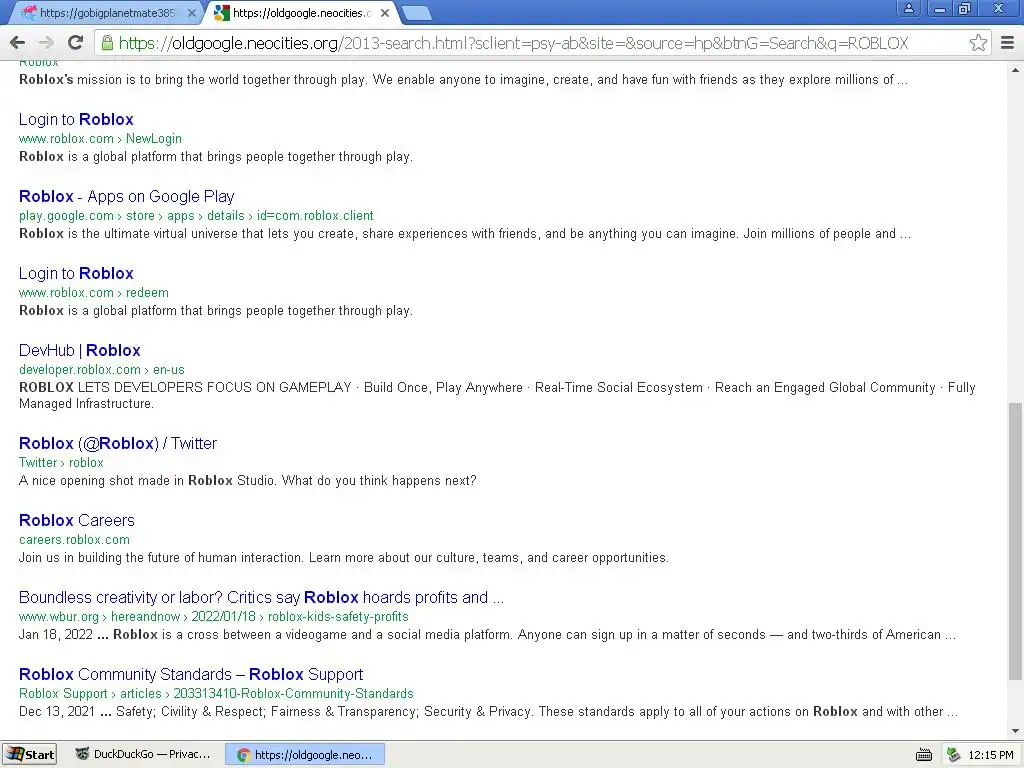Open a new tab with the new-tab button

tap(416, 12)
